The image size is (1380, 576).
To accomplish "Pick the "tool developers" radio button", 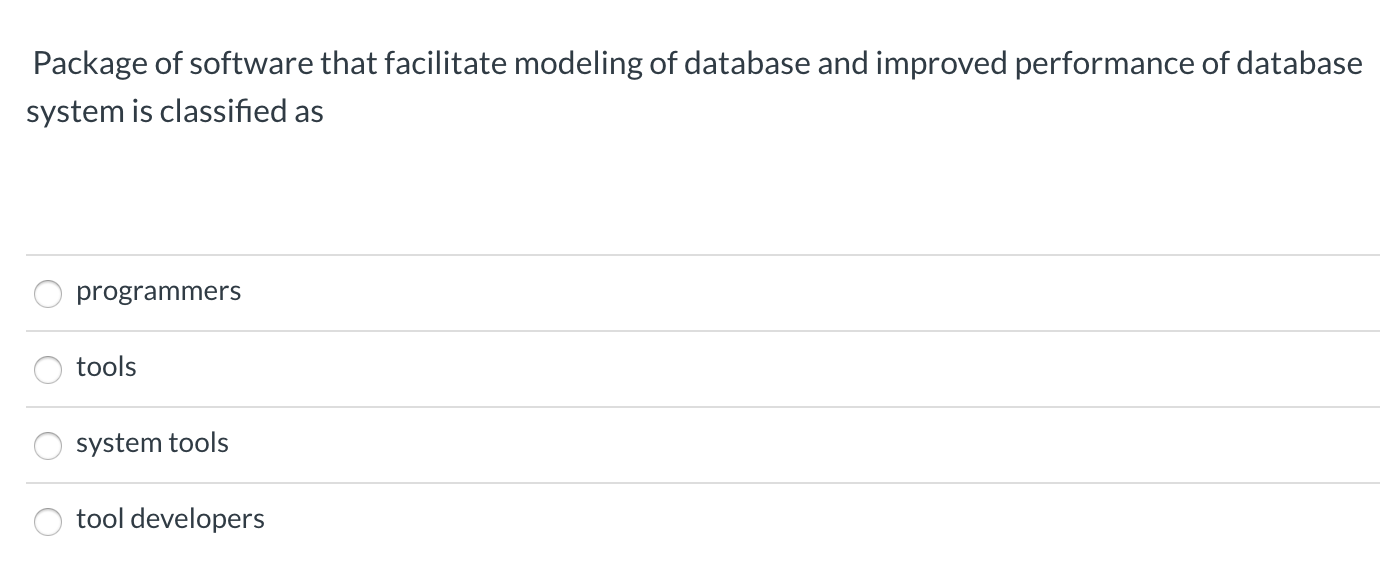I will tap(49, 521).
